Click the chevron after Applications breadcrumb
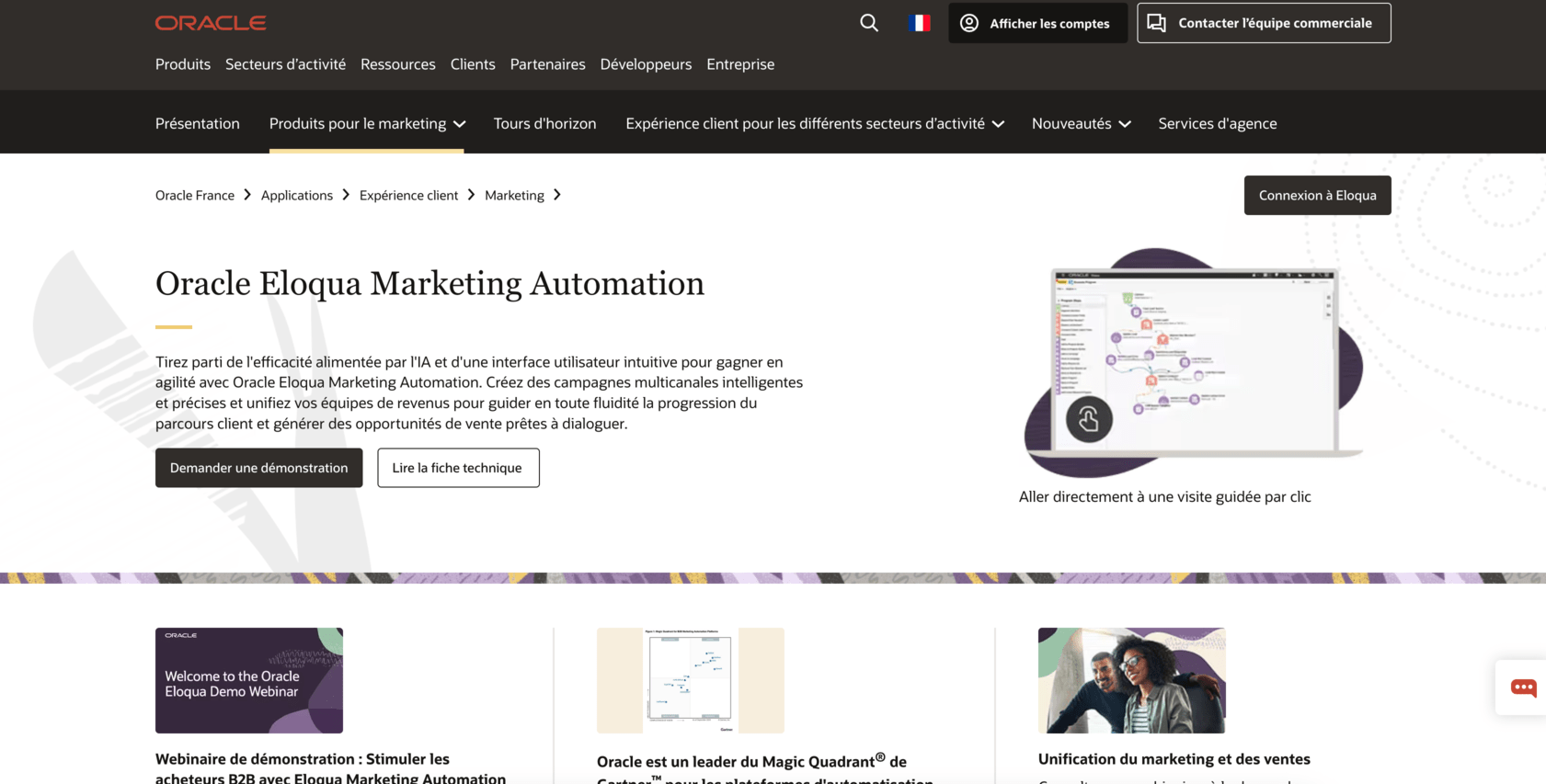The image size is (1546, 784). [346, 195]
